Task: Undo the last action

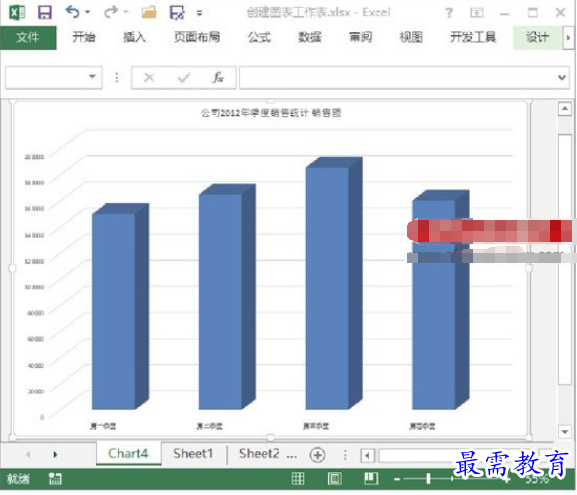Action: coord(72,12)
